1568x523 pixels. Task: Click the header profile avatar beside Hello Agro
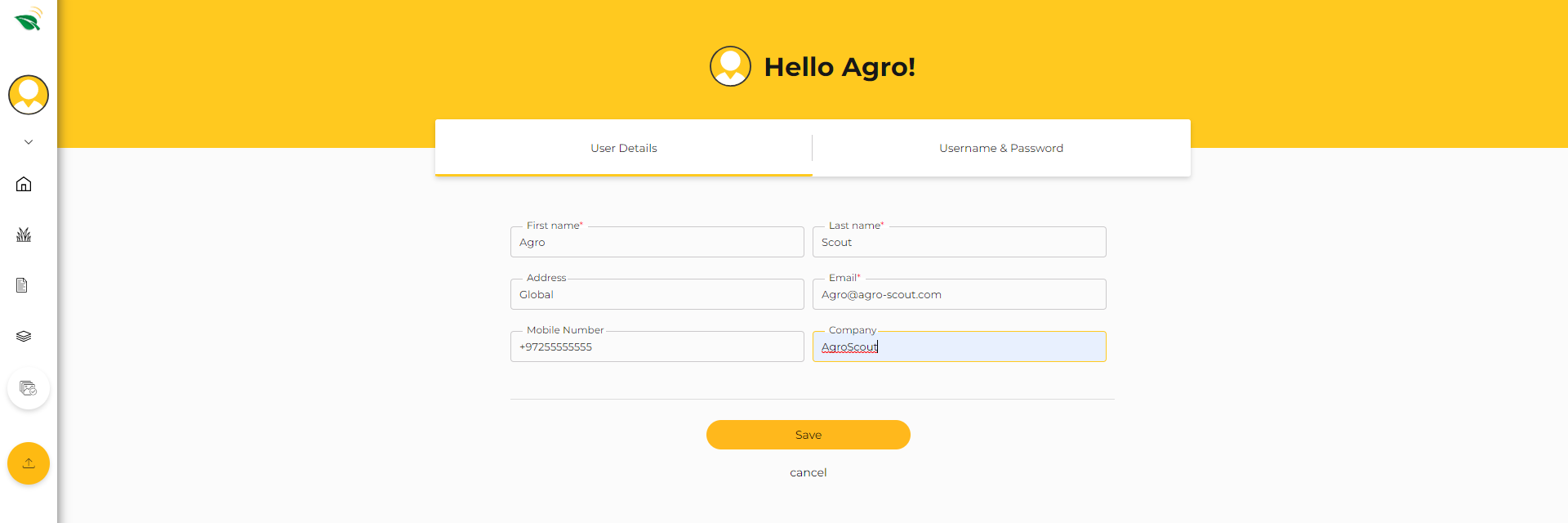click(730, 66)
